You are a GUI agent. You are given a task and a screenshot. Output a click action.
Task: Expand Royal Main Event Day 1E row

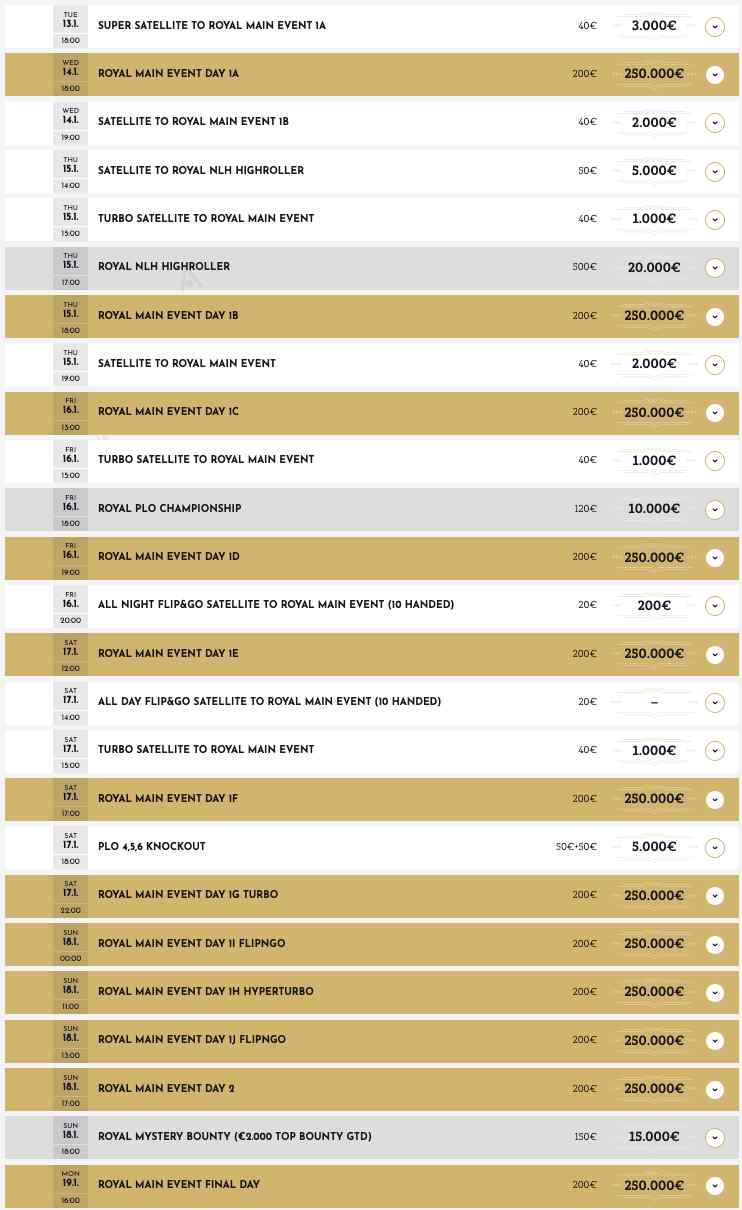(x=714, y=655)
